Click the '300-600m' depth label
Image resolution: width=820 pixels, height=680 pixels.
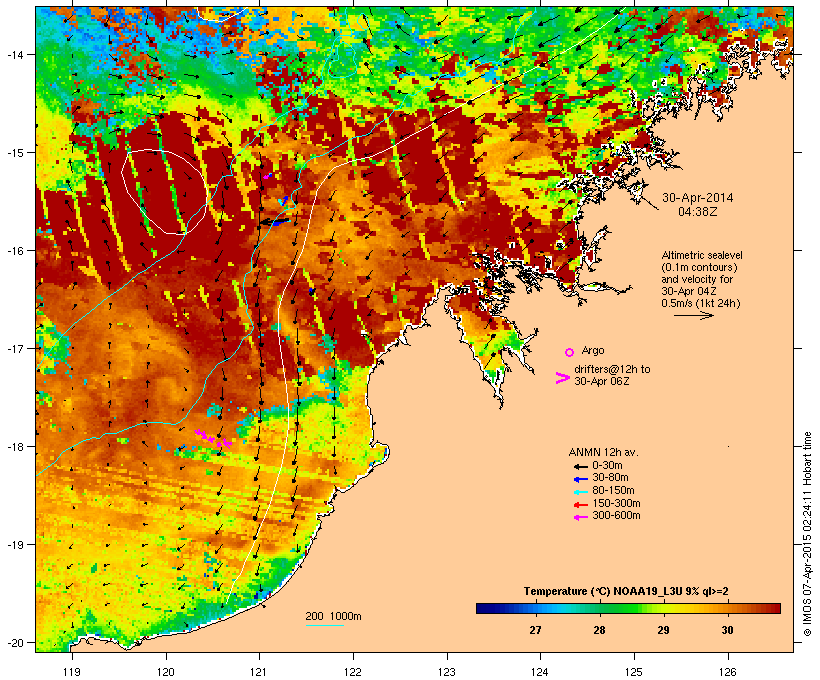616,516
